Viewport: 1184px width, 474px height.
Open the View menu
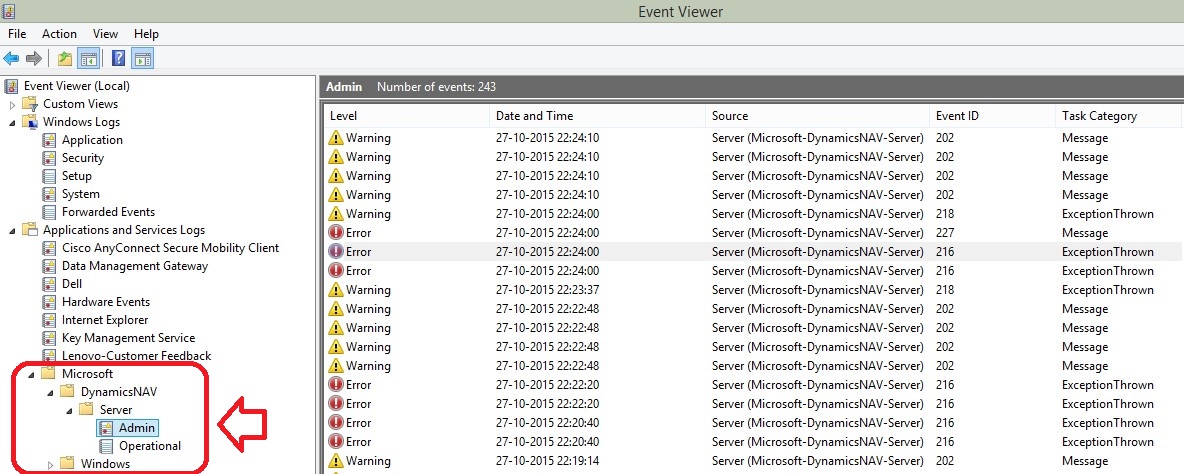(x=104, y=34)
